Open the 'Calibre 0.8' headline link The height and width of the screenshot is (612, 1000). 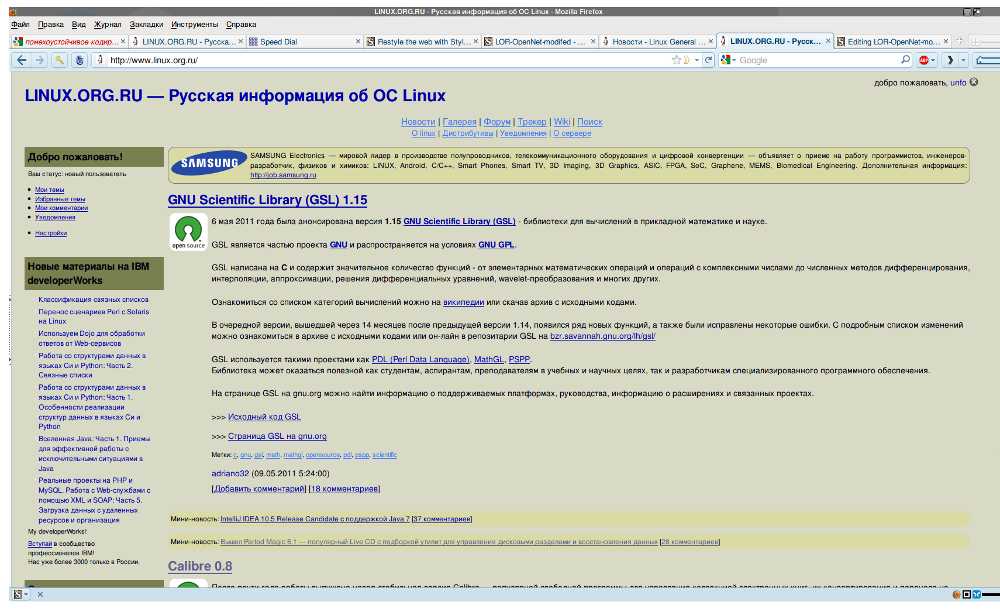coord(200,566)
